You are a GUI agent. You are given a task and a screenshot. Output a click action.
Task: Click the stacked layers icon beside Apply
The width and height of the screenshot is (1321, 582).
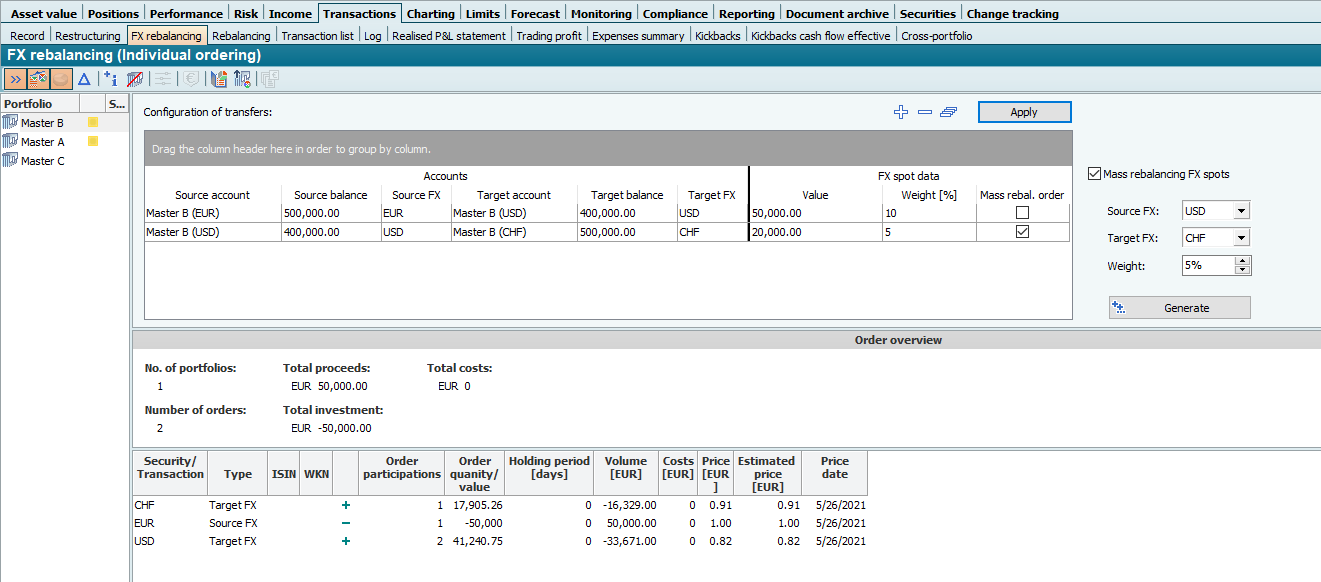(x=948, y=112)
